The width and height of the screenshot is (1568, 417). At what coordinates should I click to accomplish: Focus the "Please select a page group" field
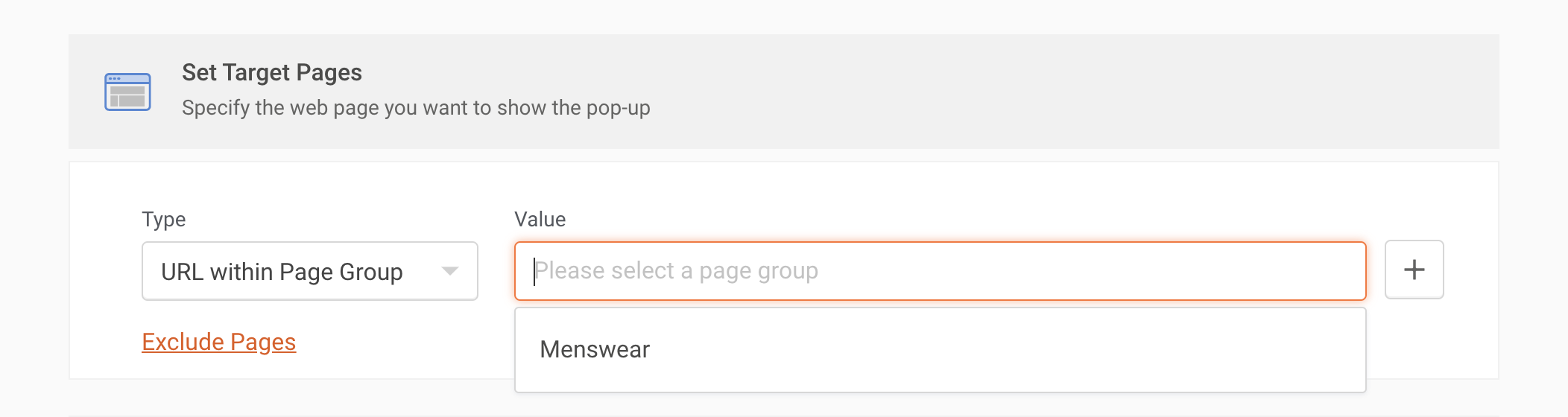[939, 271]
